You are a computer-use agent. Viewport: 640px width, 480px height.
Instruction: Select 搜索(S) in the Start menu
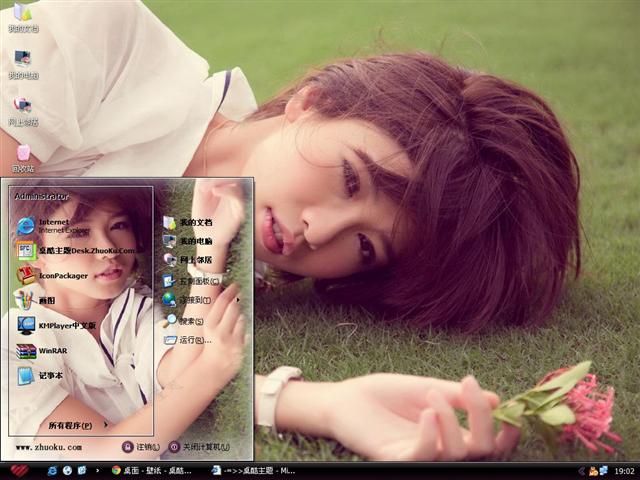click(190, 321)
